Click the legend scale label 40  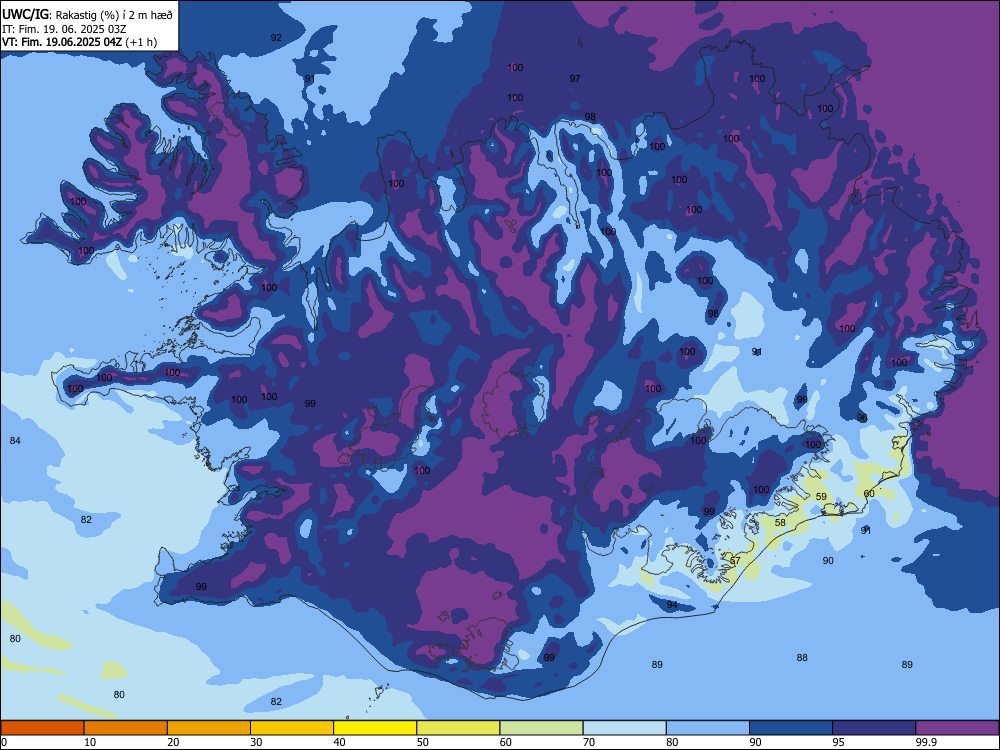340,742
